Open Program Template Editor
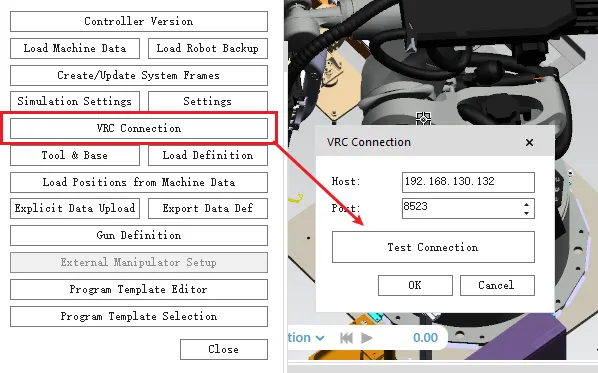The height and width of the screenshot is (373, 598). pos(139,289)
